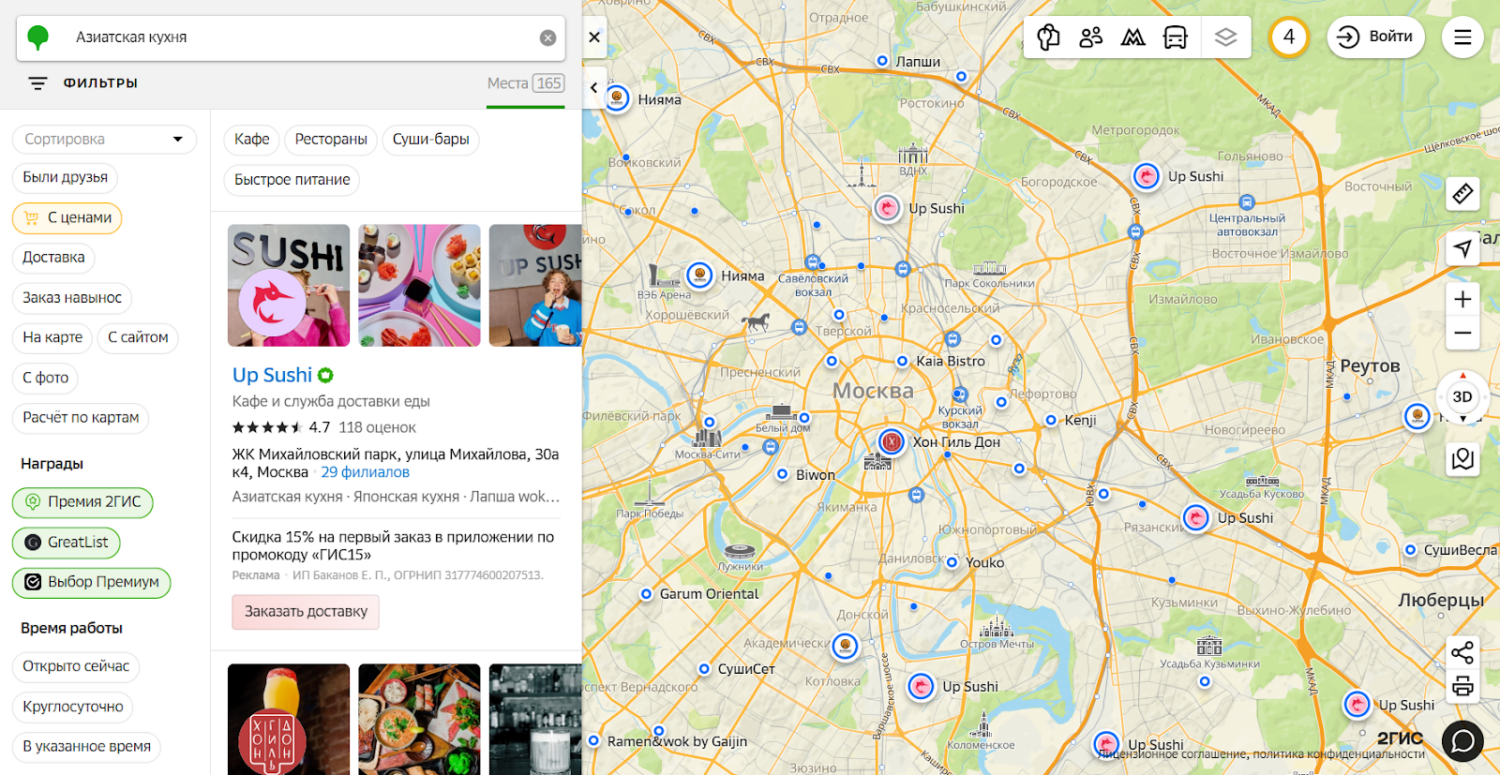Image resolution: width=1500 pixels, height=775 pixels.
Task: Open the share icon on map
Action: [x=1462, y=653]
